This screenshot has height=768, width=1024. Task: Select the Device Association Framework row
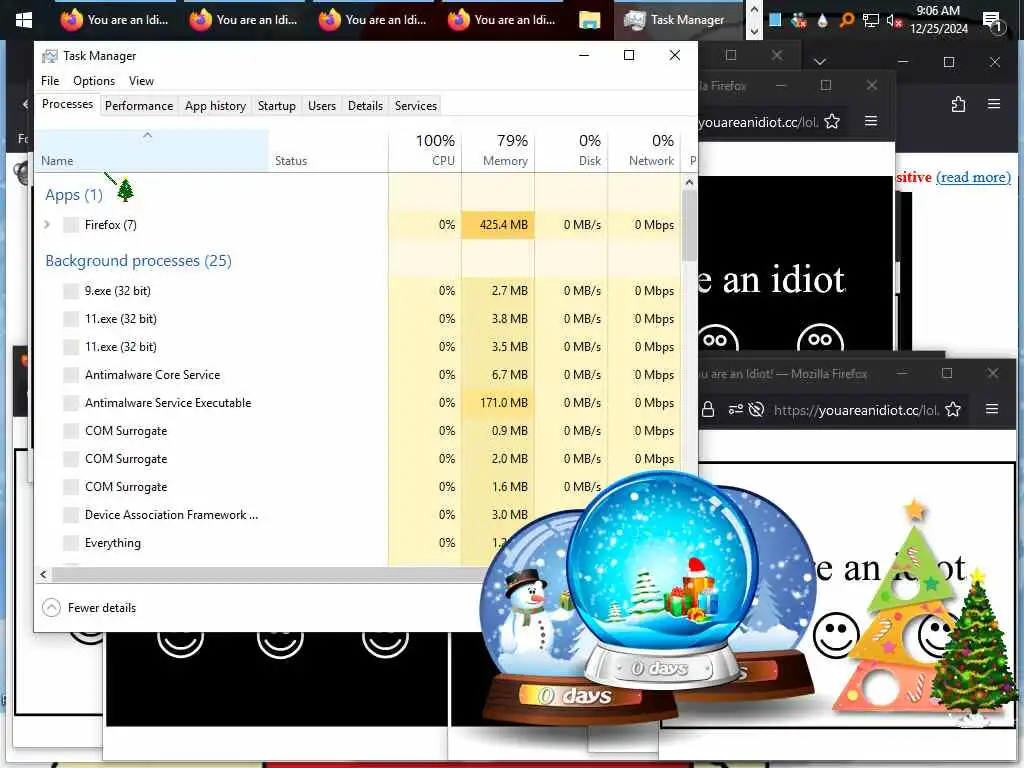358,515
